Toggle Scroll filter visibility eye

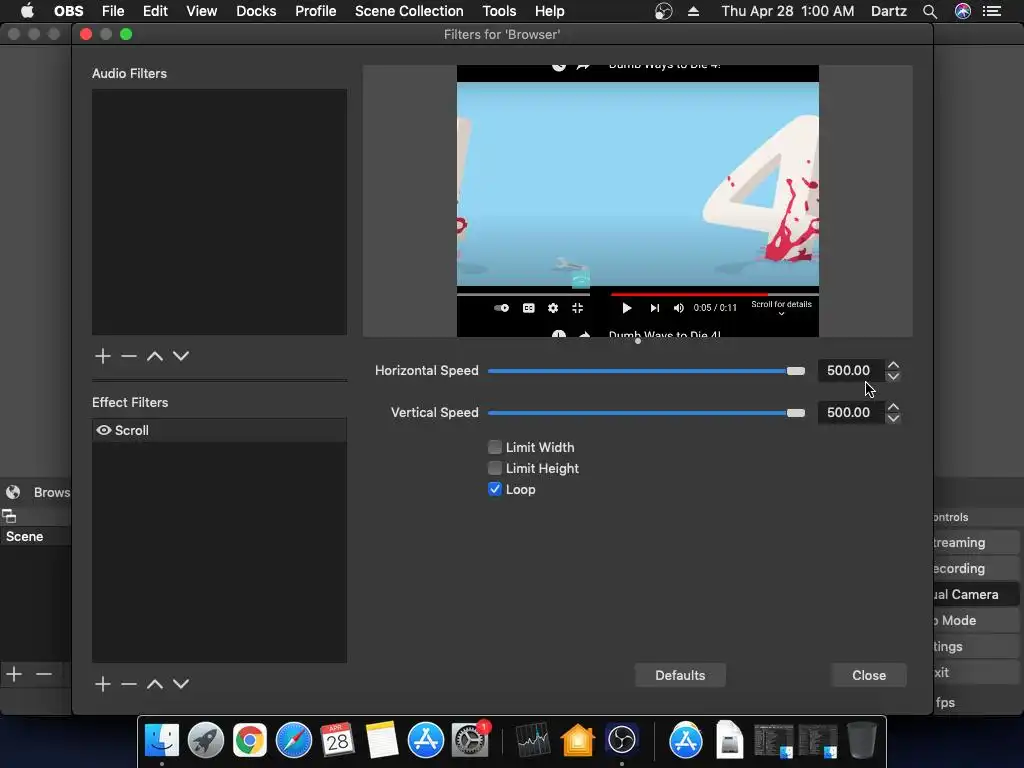104,430
